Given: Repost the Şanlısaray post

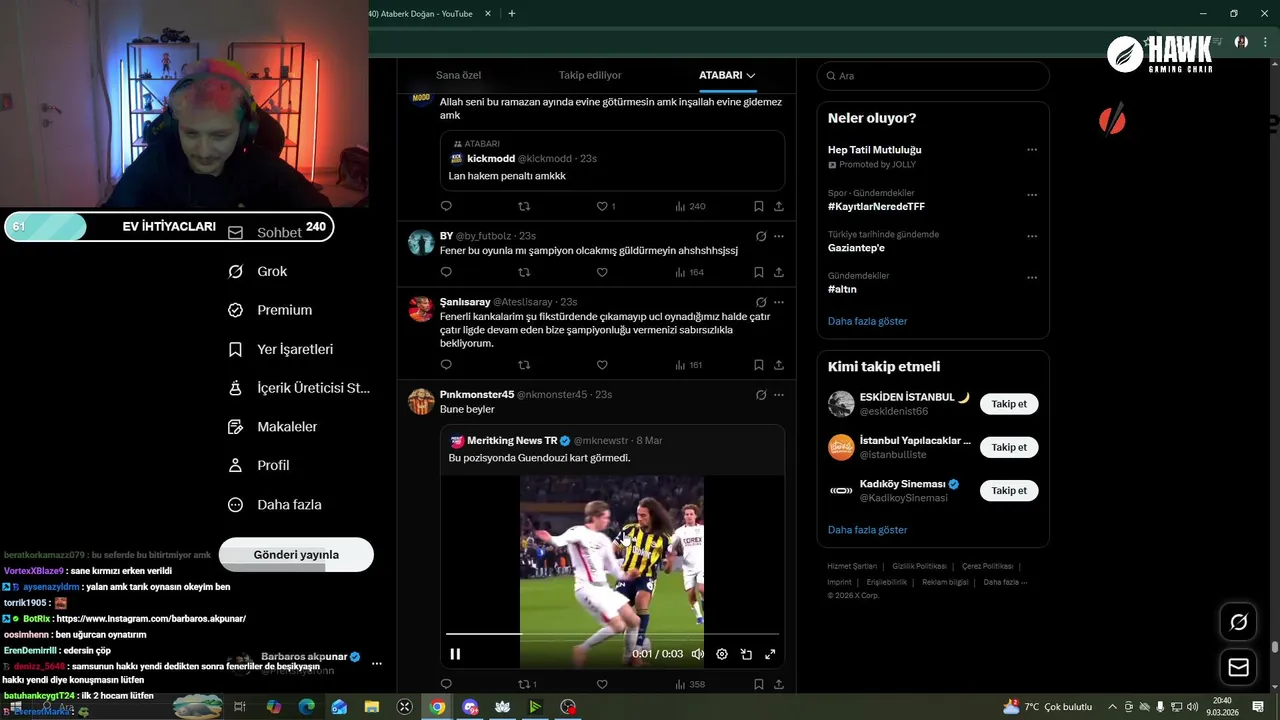Looking at the screenshot, I should click(x=524, y=365).
